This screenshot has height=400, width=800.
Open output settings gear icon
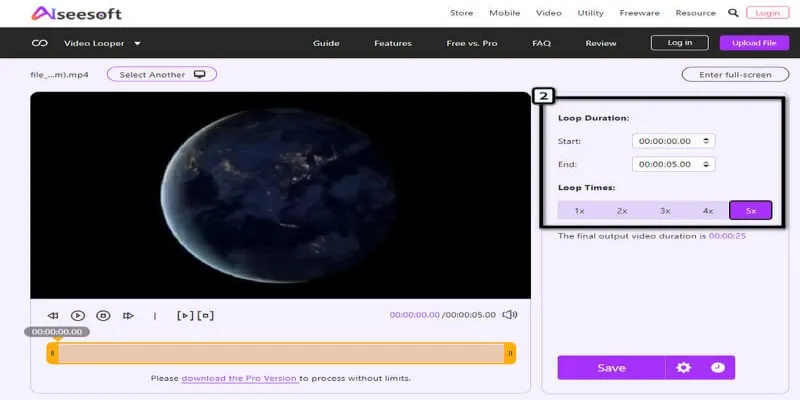pos(683,367)
